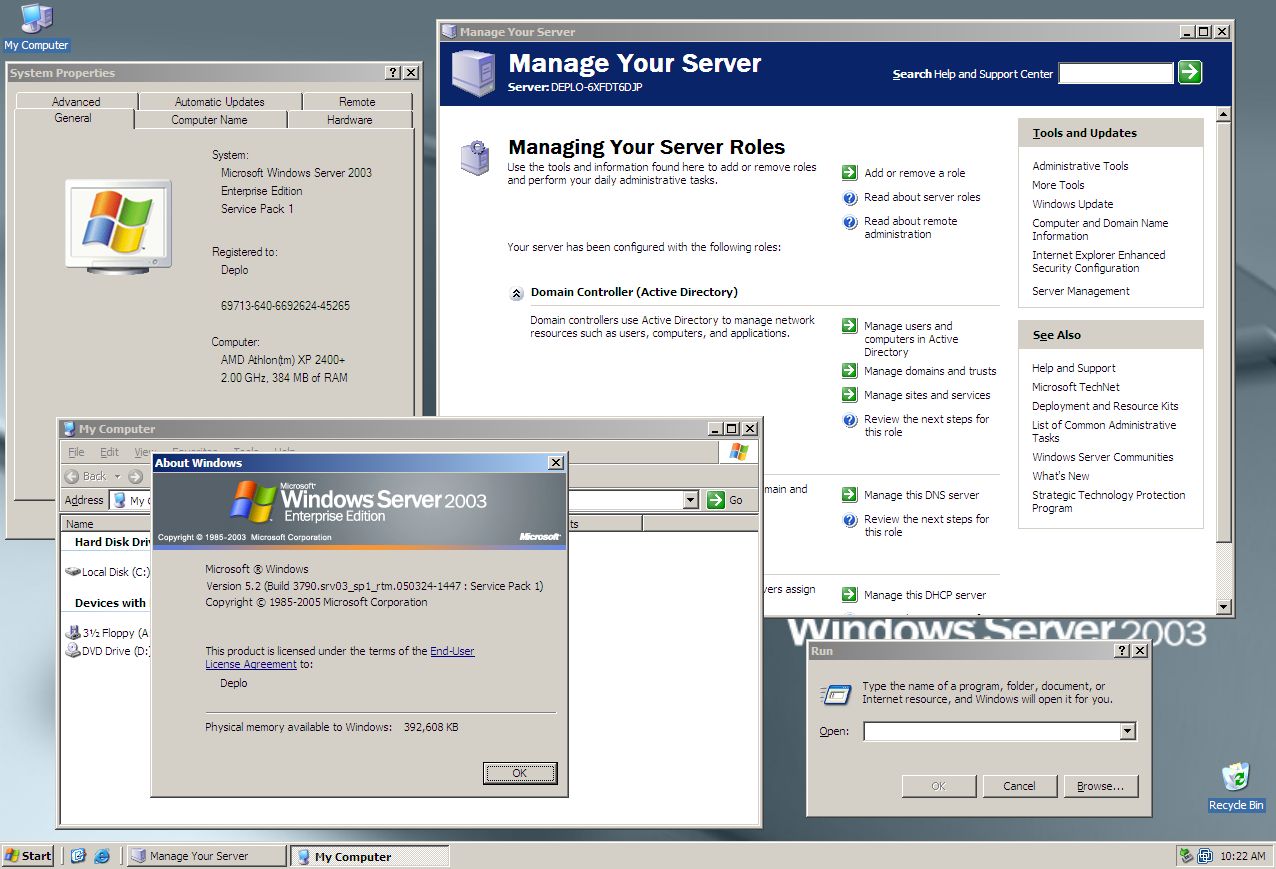Click arrow icon for Manage this DHCP server
1276x869 pixels.
pyautogui.click(x=849, y=595)
